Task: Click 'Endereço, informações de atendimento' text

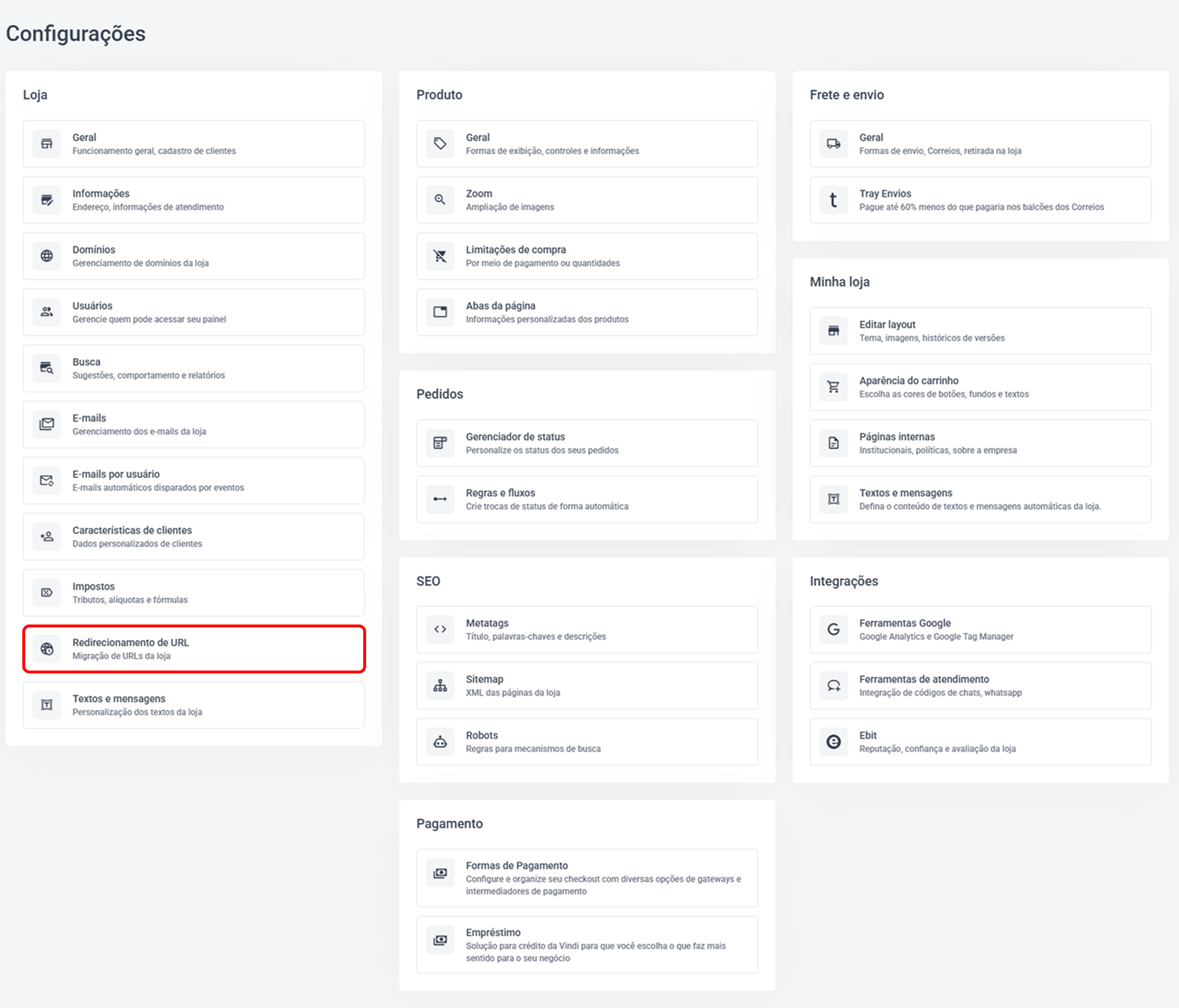Action: point(148,207)
